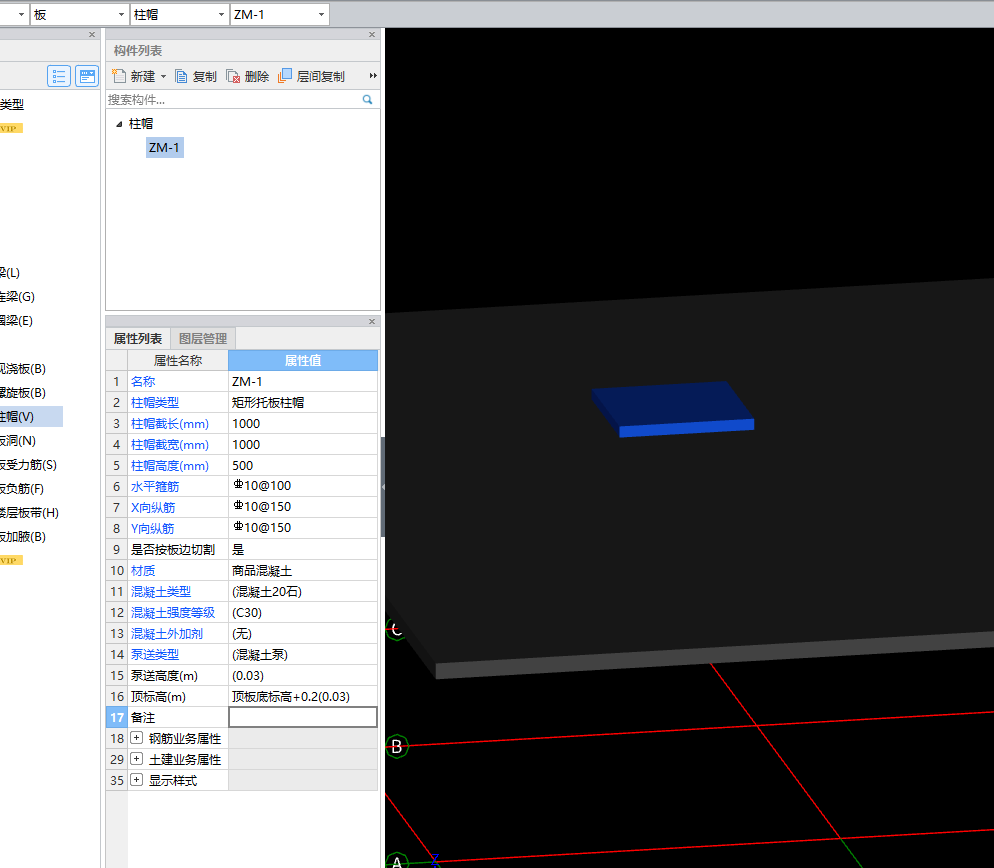Click axis B grid label
The width and height of the screenshot is (994, 868).
point(397,746)
